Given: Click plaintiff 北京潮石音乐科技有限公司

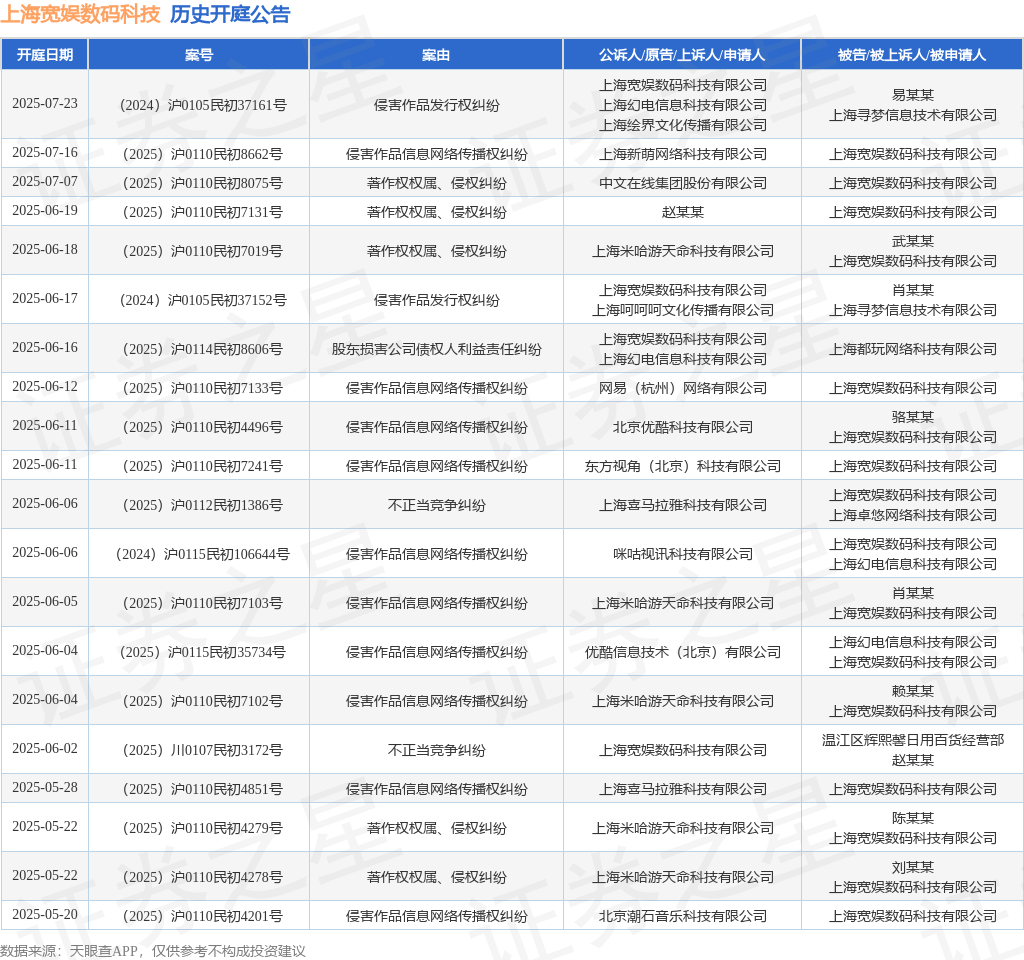Looking at the screenshot, I should click(x=682, y=917).
